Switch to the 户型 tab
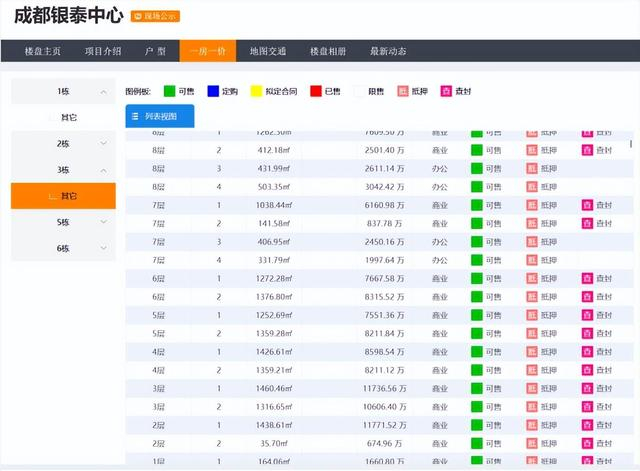Viewport: 640px width, 471px height. (x=155, y=51)
